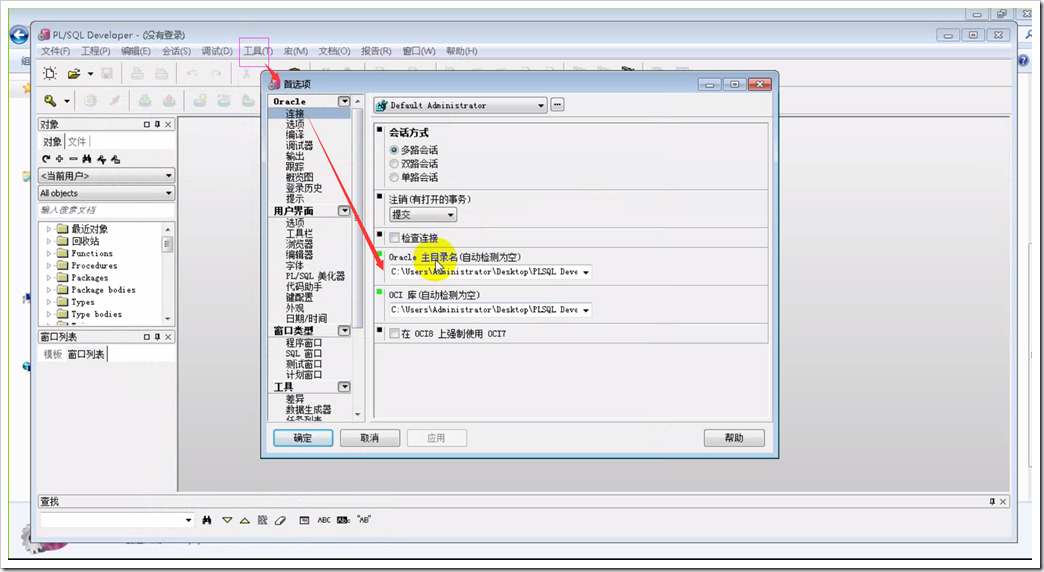The width and height of the screenshot is (1044, 572).
Task: Open the 帮助(H) menu
Action: [x=461, y=51]
